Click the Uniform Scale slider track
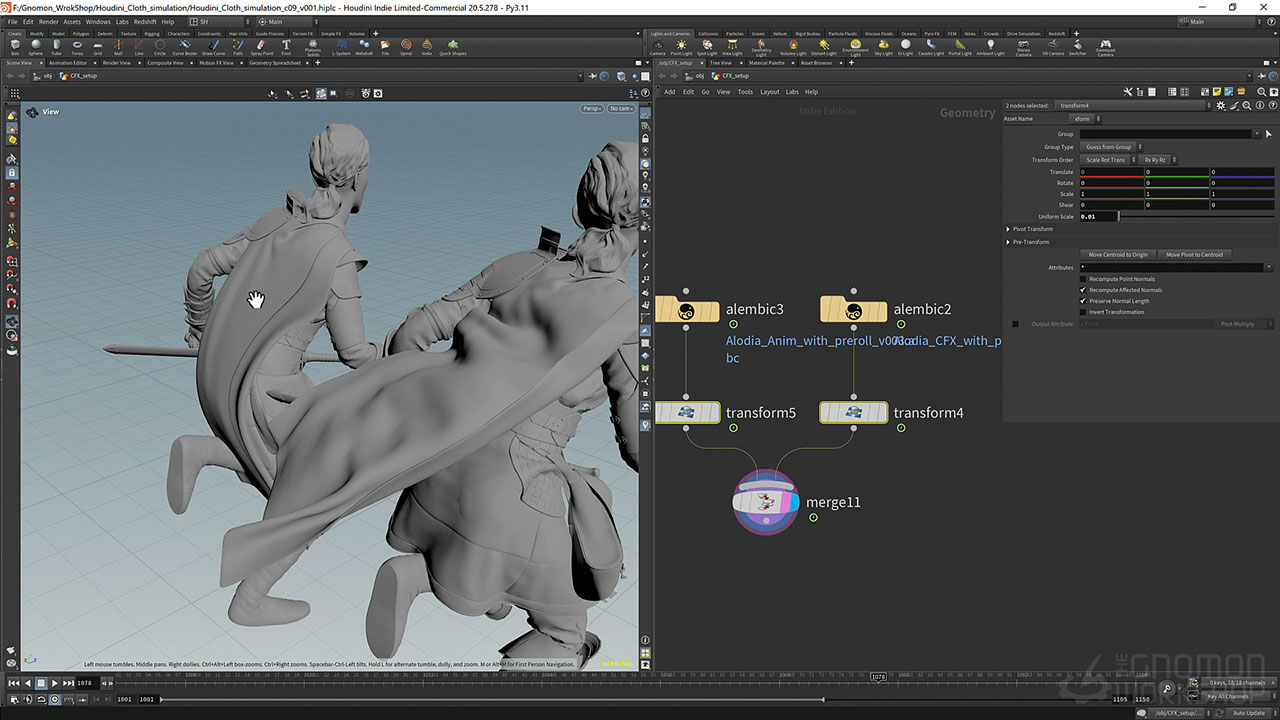This screenshot has height=720, width=1280. [1195, 216]
